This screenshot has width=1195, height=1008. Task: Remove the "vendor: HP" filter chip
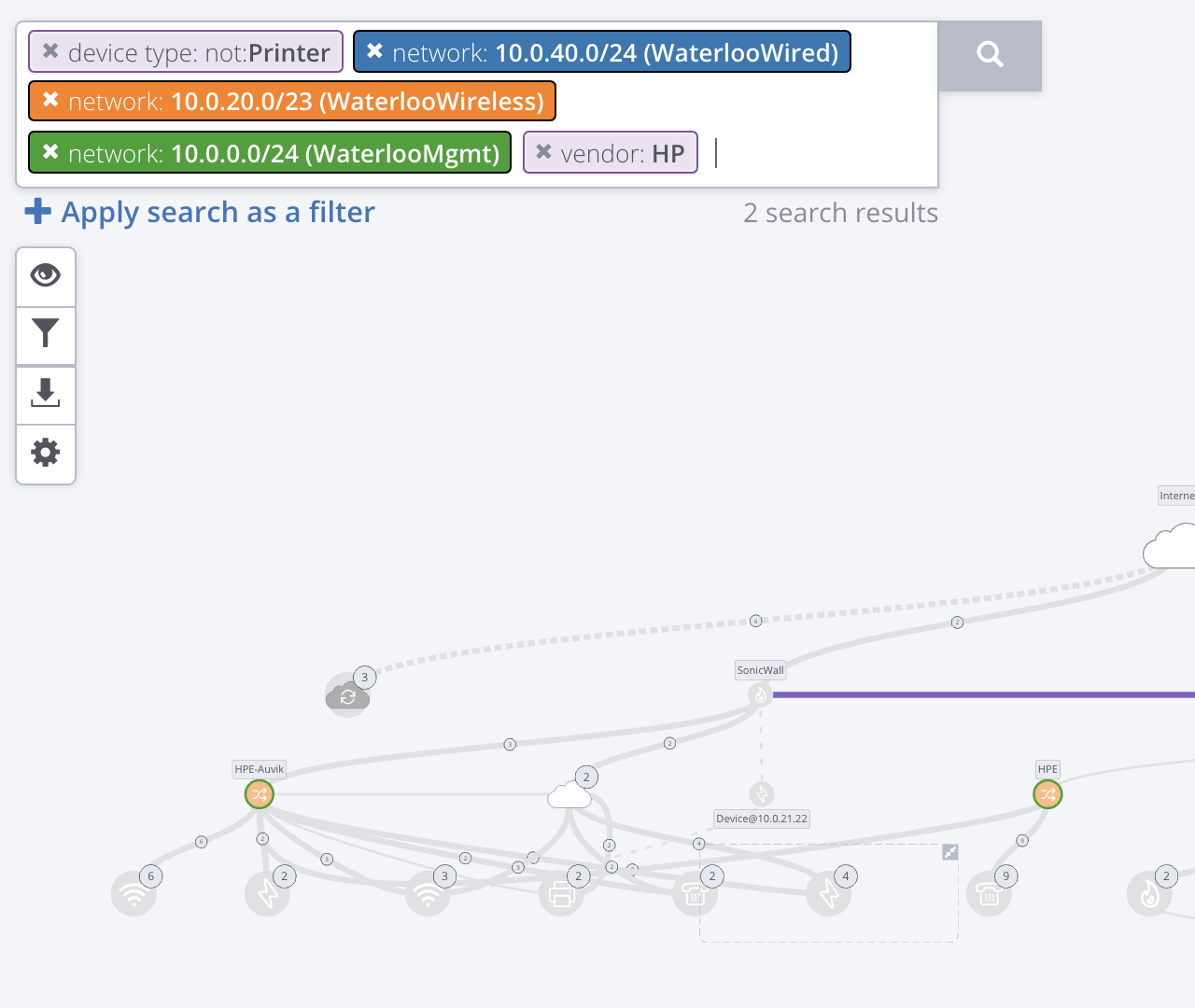click(x=543, y=152)
